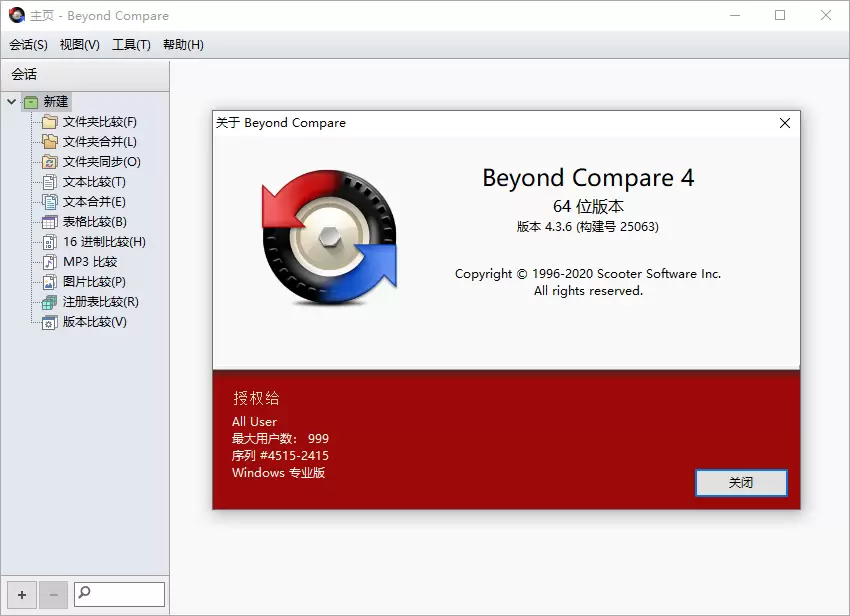Click the All rights reserved. line
Image resolution: width=850 pixels, height=616 pixels.
click(x=588, y=291)
